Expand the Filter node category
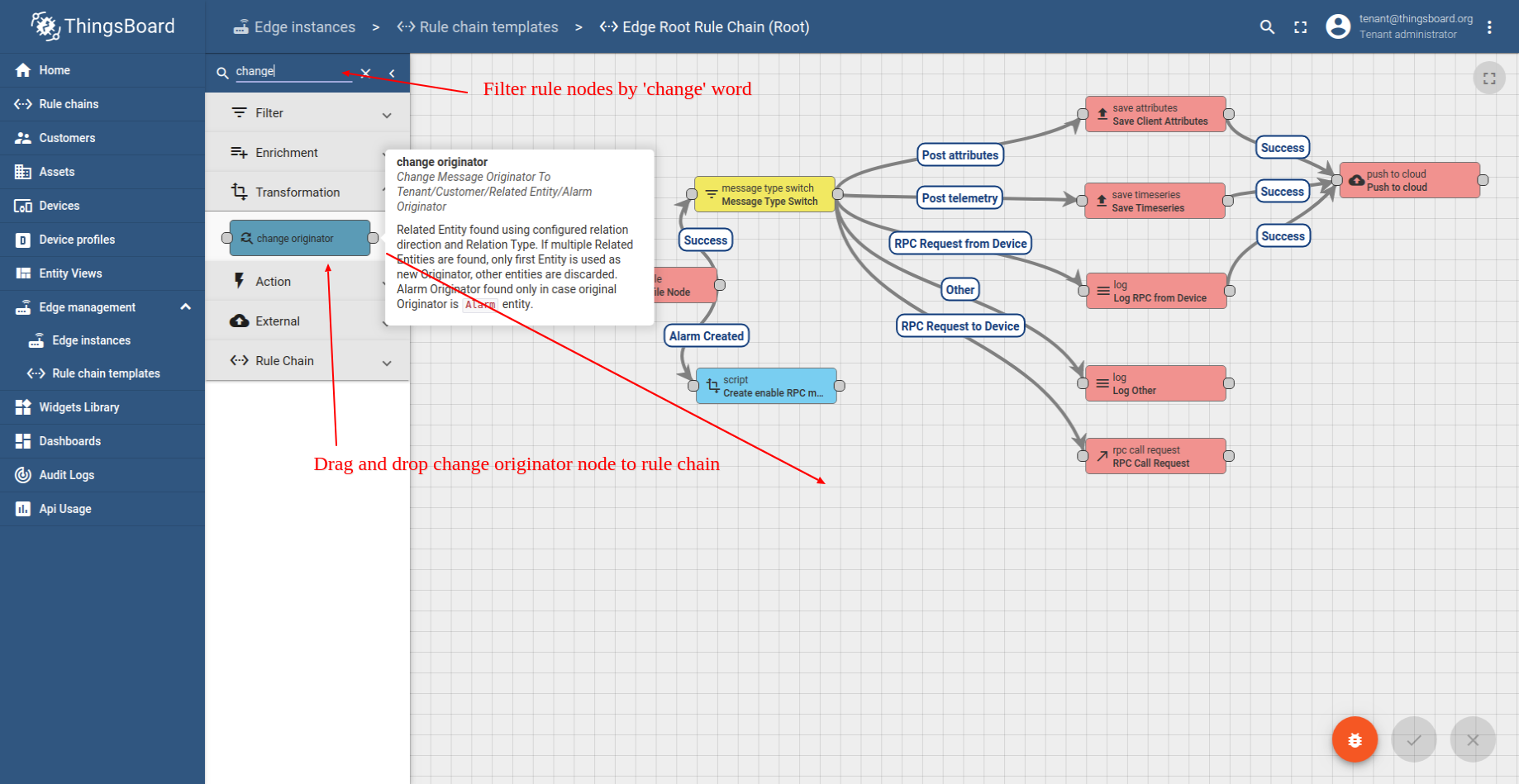Screen dimensions: 1519x784 point(307,113)
